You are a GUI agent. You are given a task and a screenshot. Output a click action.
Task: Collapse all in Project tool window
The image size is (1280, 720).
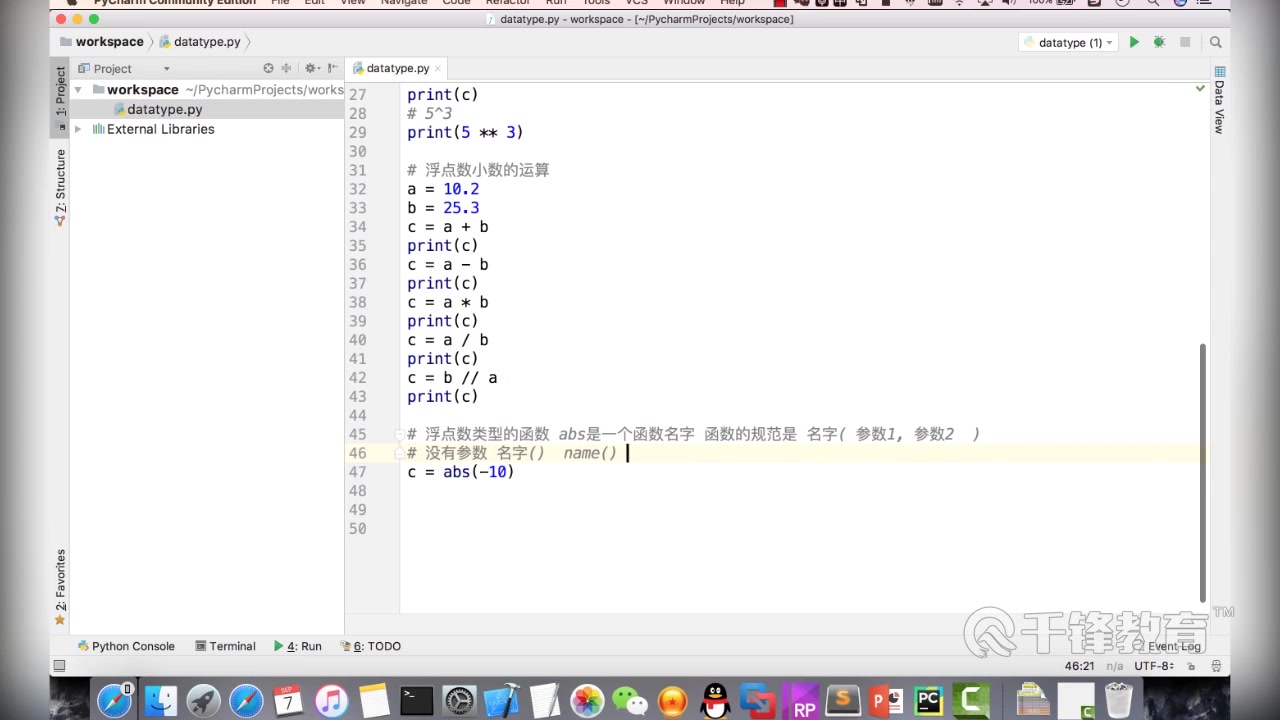point(286,68)
